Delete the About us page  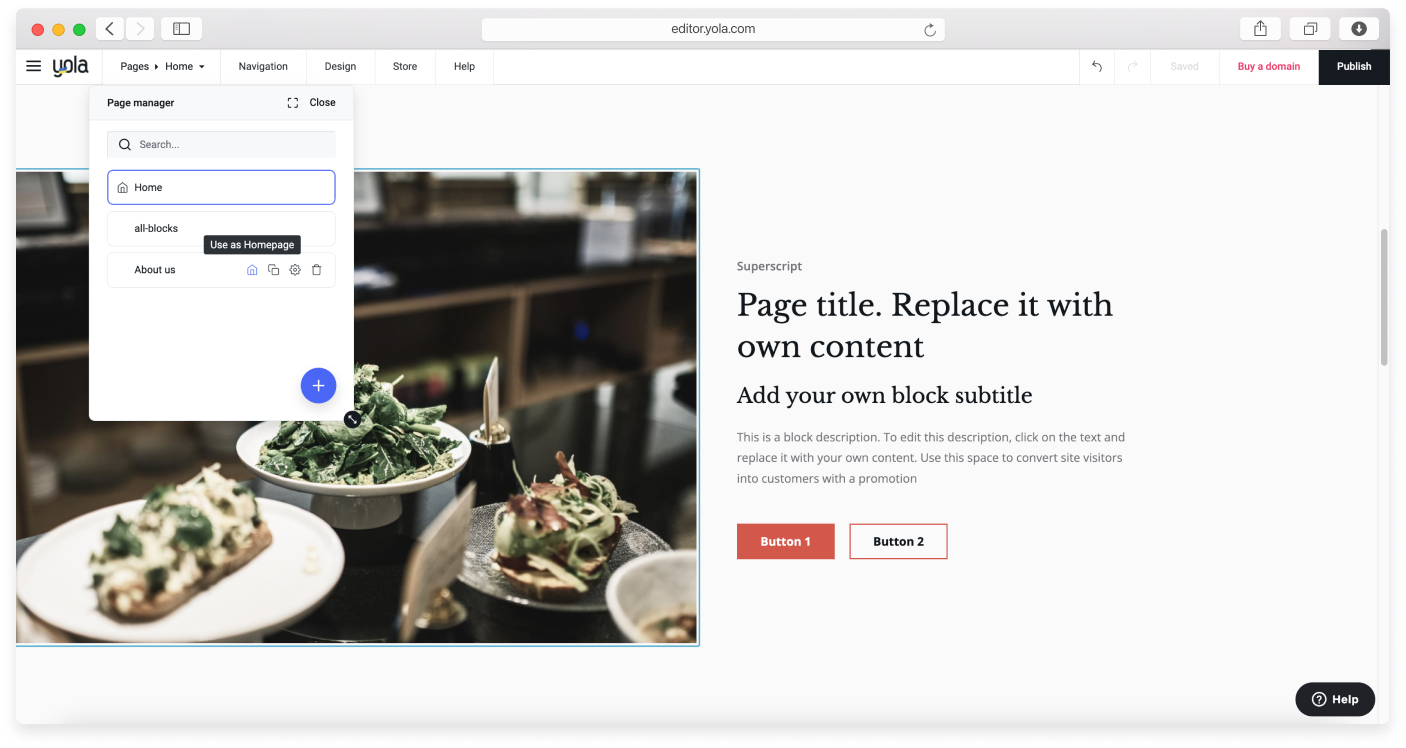[316, 270]
